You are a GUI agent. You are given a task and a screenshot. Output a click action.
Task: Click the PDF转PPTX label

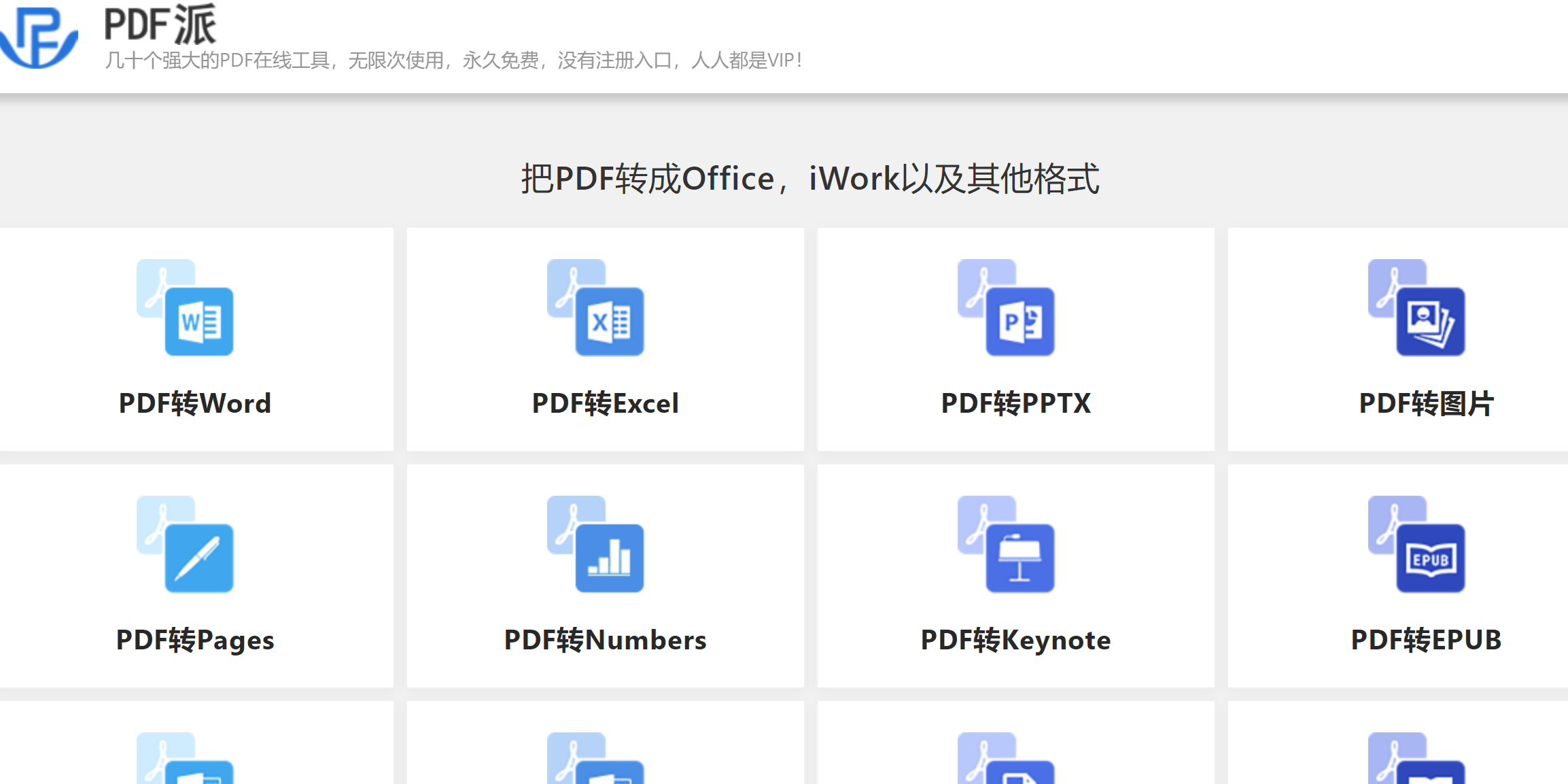pos(1016,403)
